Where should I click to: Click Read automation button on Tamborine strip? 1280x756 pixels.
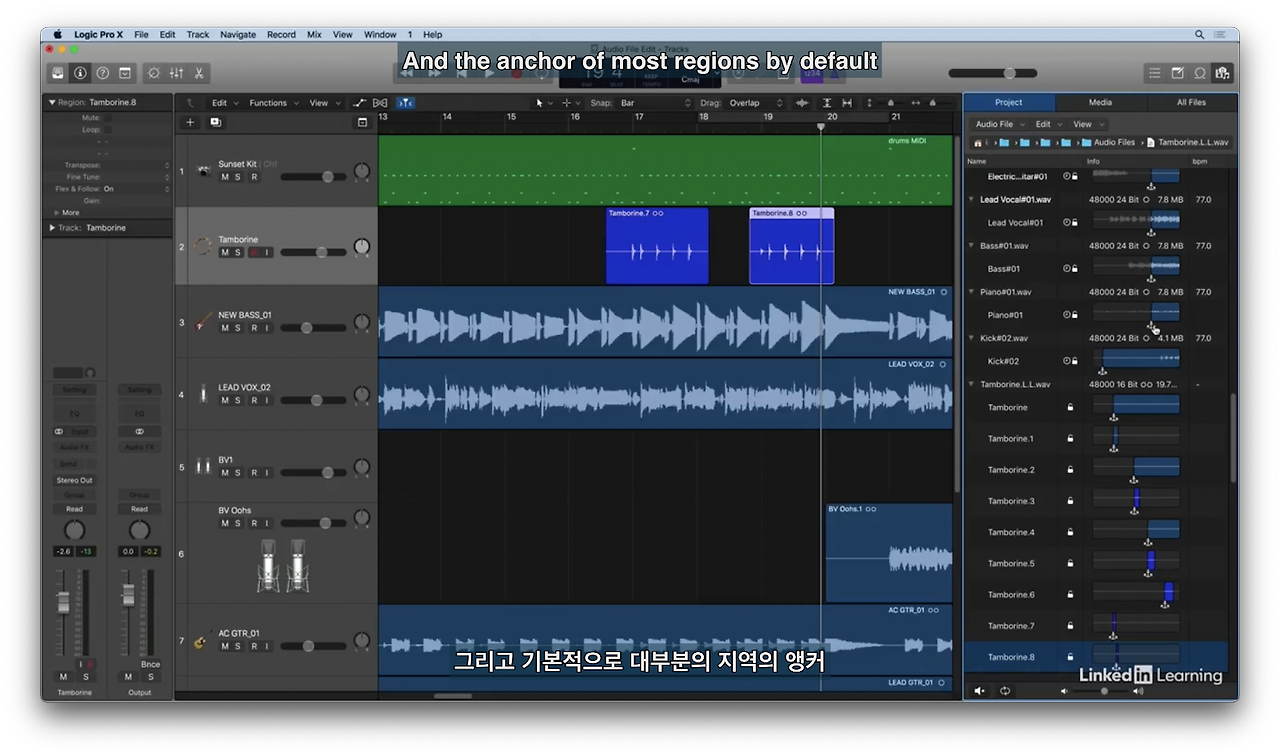[74, 509]
